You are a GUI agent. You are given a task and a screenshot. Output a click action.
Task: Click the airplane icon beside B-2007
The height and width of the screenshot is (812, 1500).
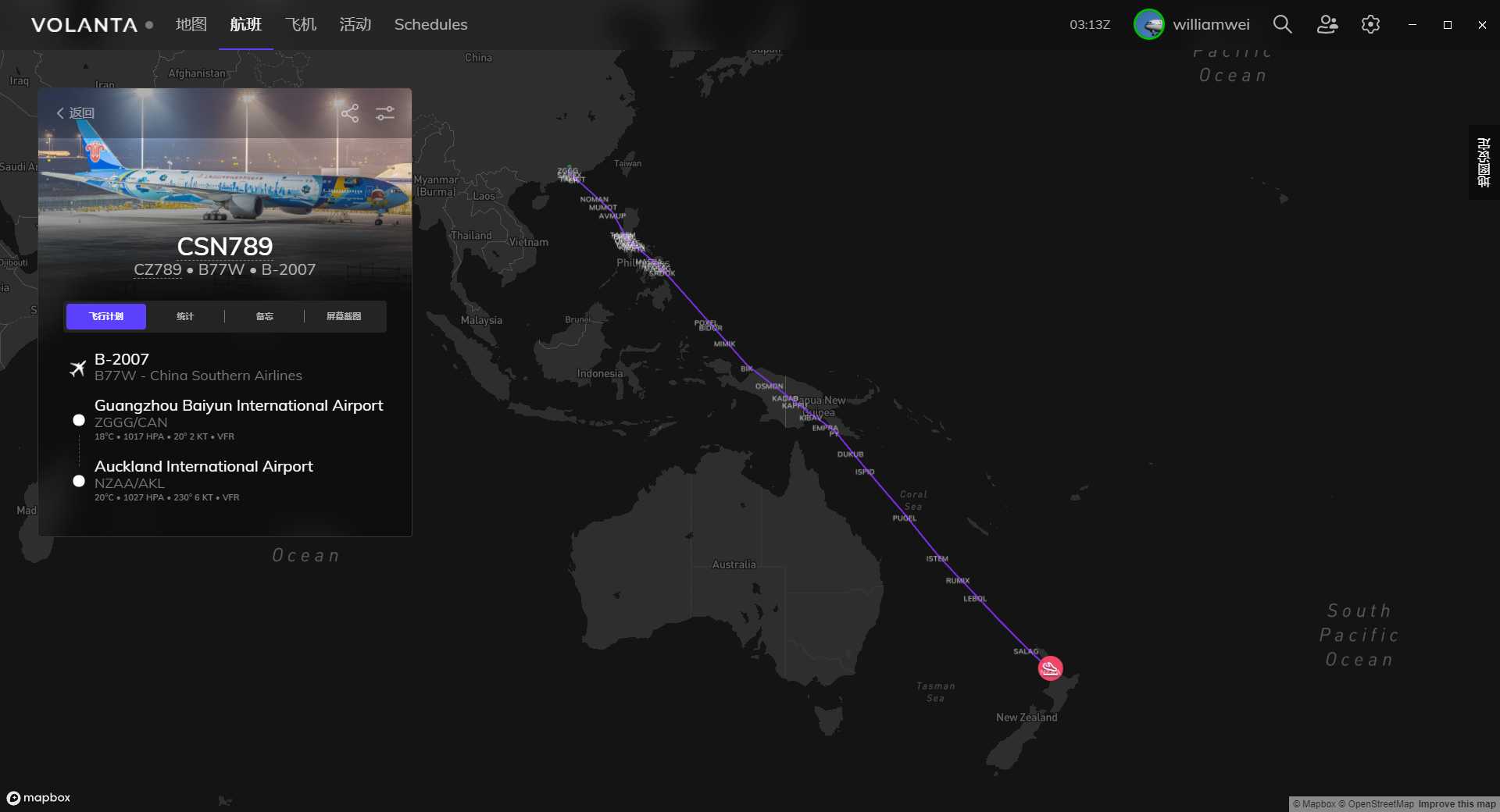pos(77,368)
